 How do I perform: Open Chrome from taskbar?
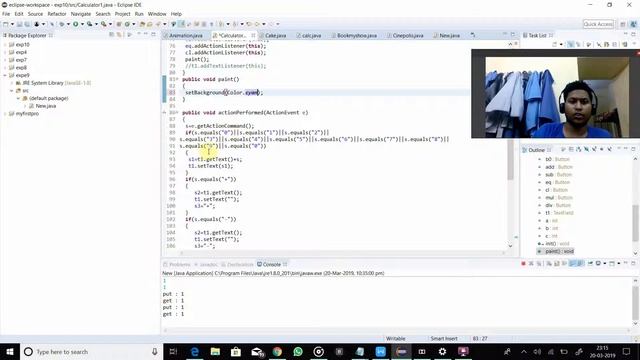[x=277, y=351]
